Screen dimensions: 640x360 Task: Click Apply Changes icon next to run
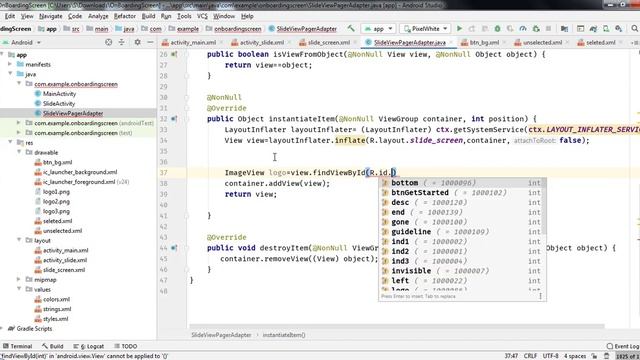pyautogui.click(x=472, y=29)
